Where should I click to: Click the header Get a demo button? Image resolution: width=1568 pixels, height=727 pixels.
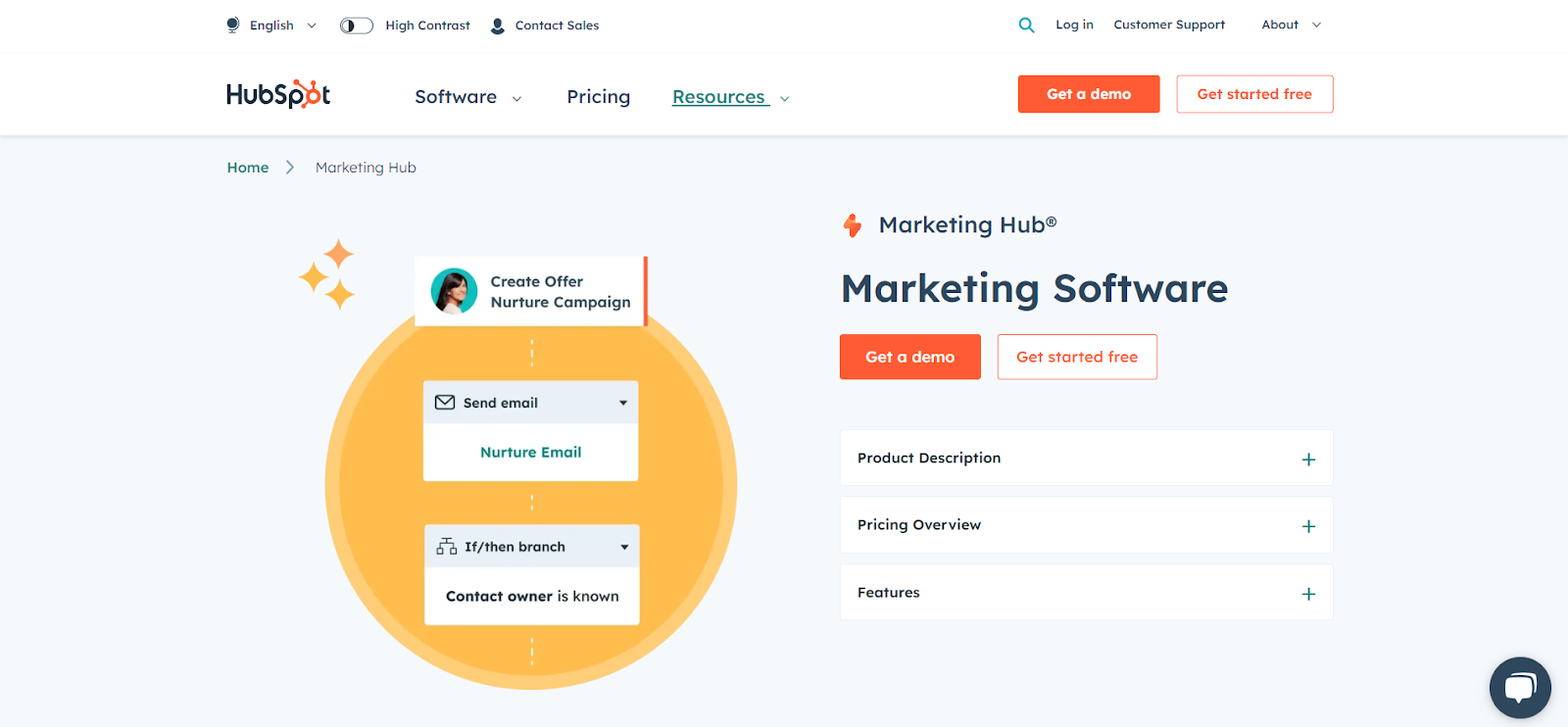click(1088, 94)
